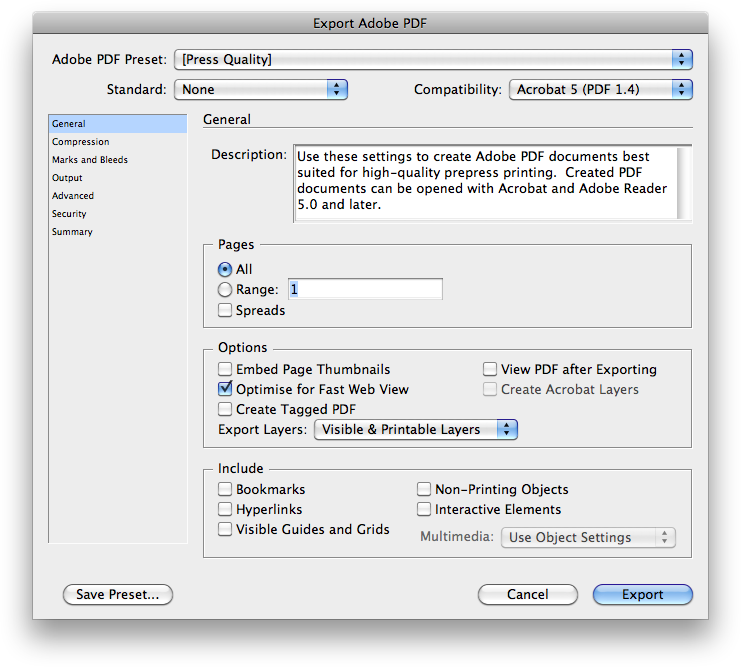Select the All pages radio button
This screenshot has width=741, height=667.
[x=225, y=269]
